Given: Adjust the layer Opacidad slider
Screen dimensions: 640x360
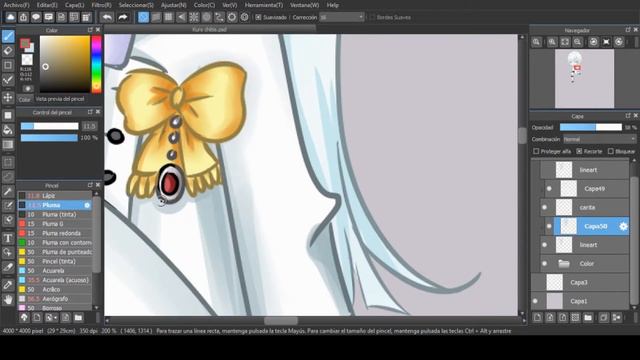Looking at the screenshot, I should [x=591, y=127].
